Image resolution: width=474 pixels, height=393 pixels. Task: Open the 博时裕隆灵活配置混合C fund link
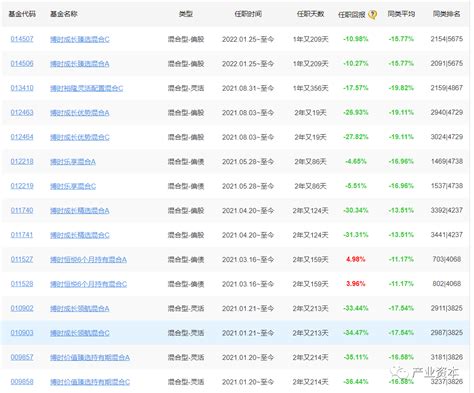pyautogui.click(x=87, y=88)
